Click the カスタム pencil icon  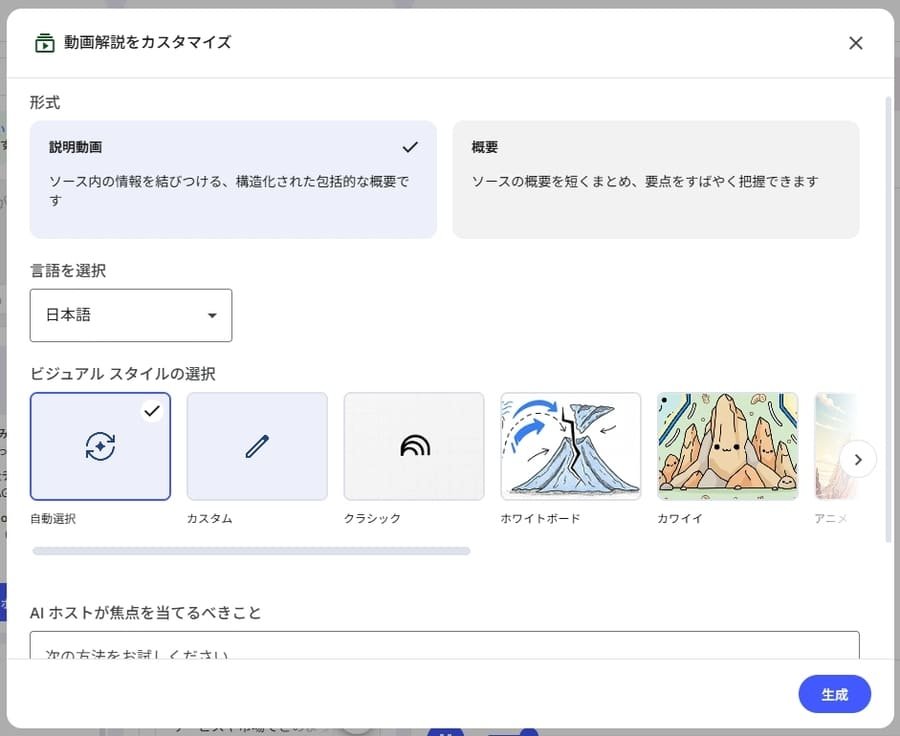click(x=257, y=445)
